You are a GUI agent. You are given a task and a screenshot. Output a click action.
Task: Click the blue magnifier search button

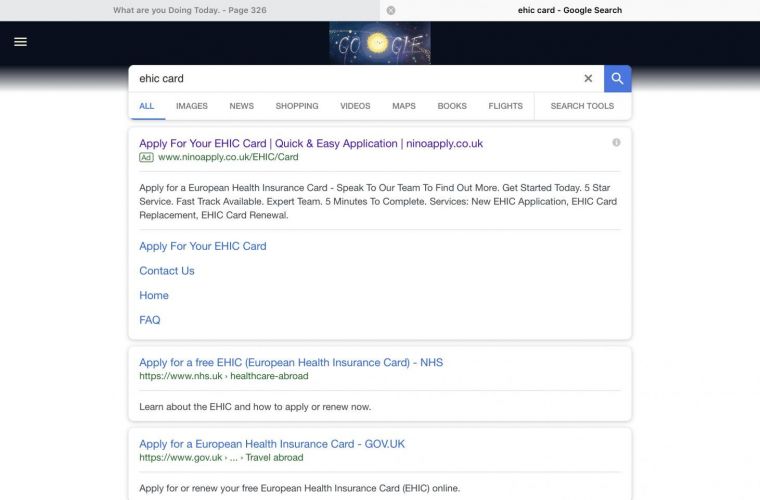[617, 78]
